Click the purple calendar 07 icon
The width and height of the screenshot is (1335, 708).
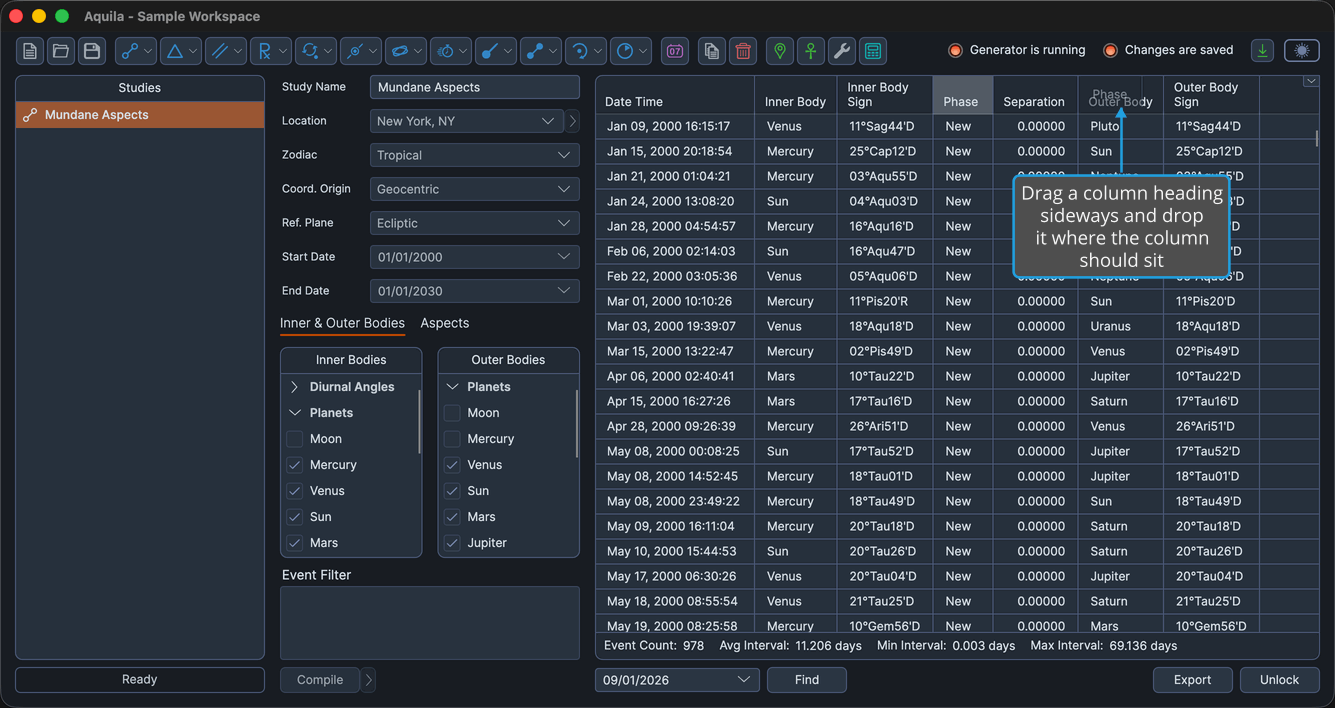point(675,51)
